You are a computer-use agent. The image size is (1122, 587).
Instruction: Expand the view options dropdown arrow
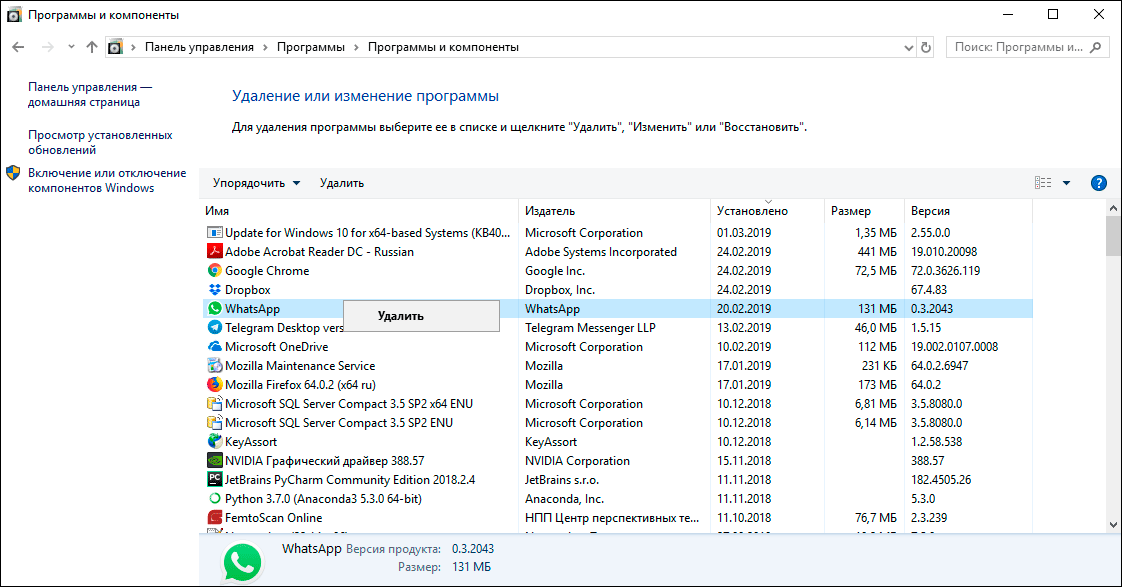pyautogui.click(x=1066, y=183)
